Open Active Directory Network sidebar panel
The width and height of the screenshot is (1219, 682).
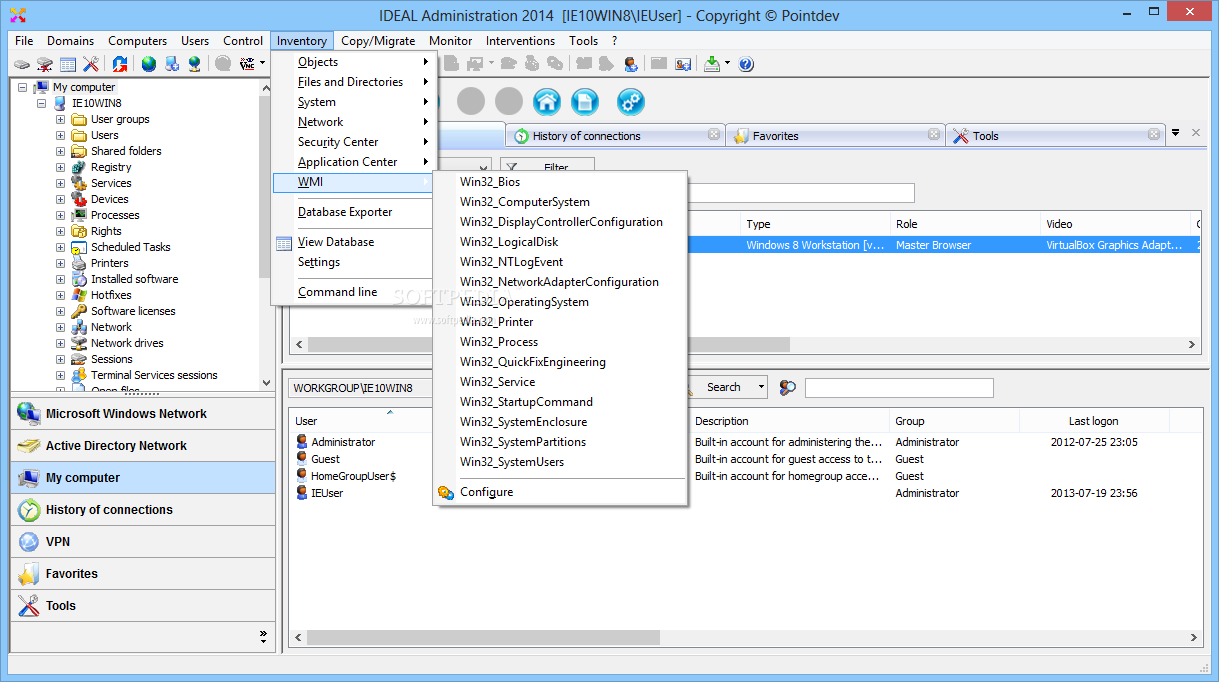pyautogui.click(x=143, y=446)
